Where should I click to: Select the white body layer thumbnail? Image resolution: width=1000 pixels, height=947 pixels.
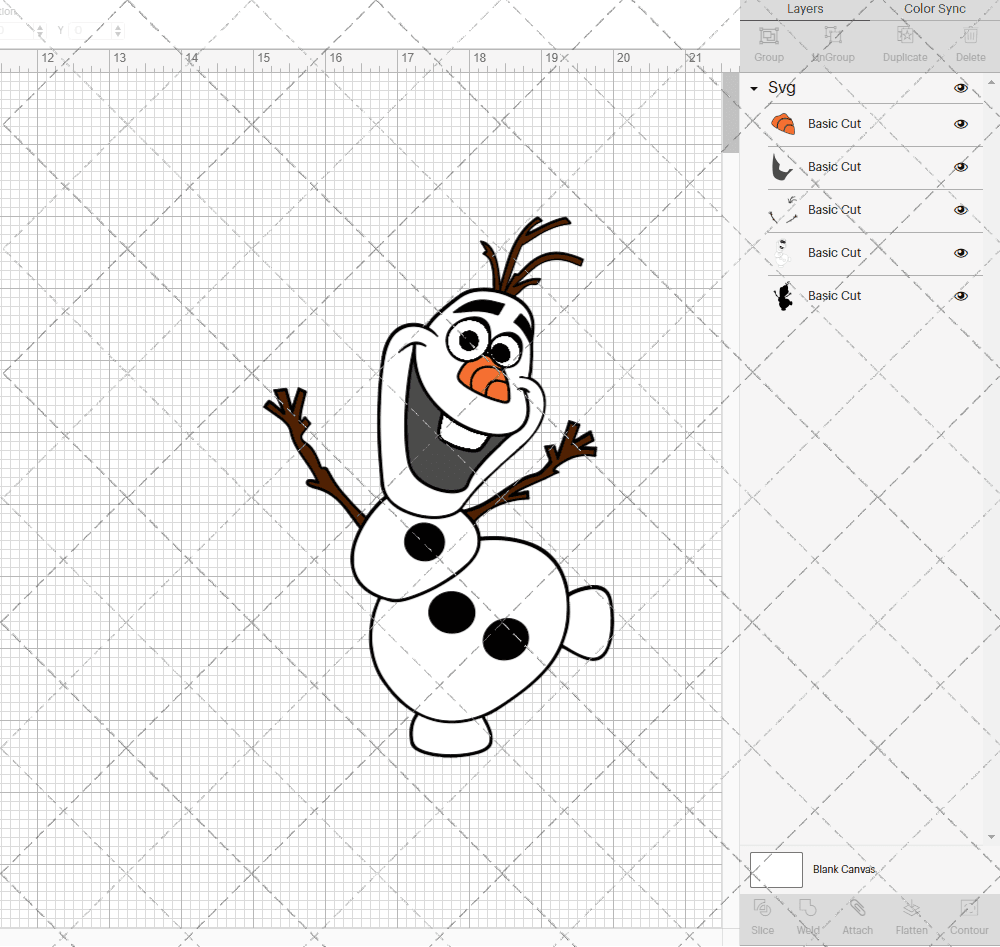click(x=783, y=253)
